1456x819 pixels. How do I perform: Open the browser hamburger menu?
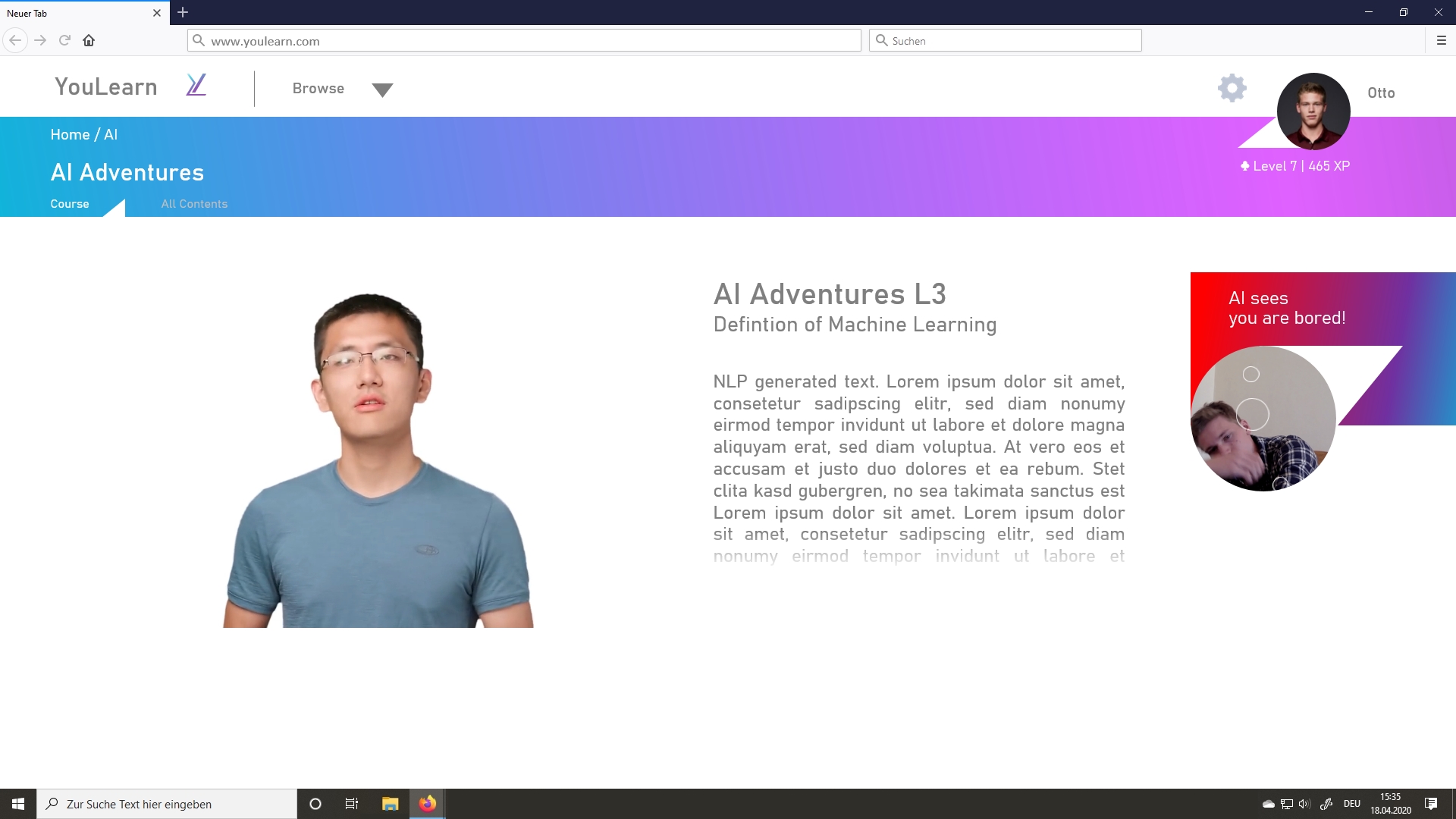tap(1441, 41)
